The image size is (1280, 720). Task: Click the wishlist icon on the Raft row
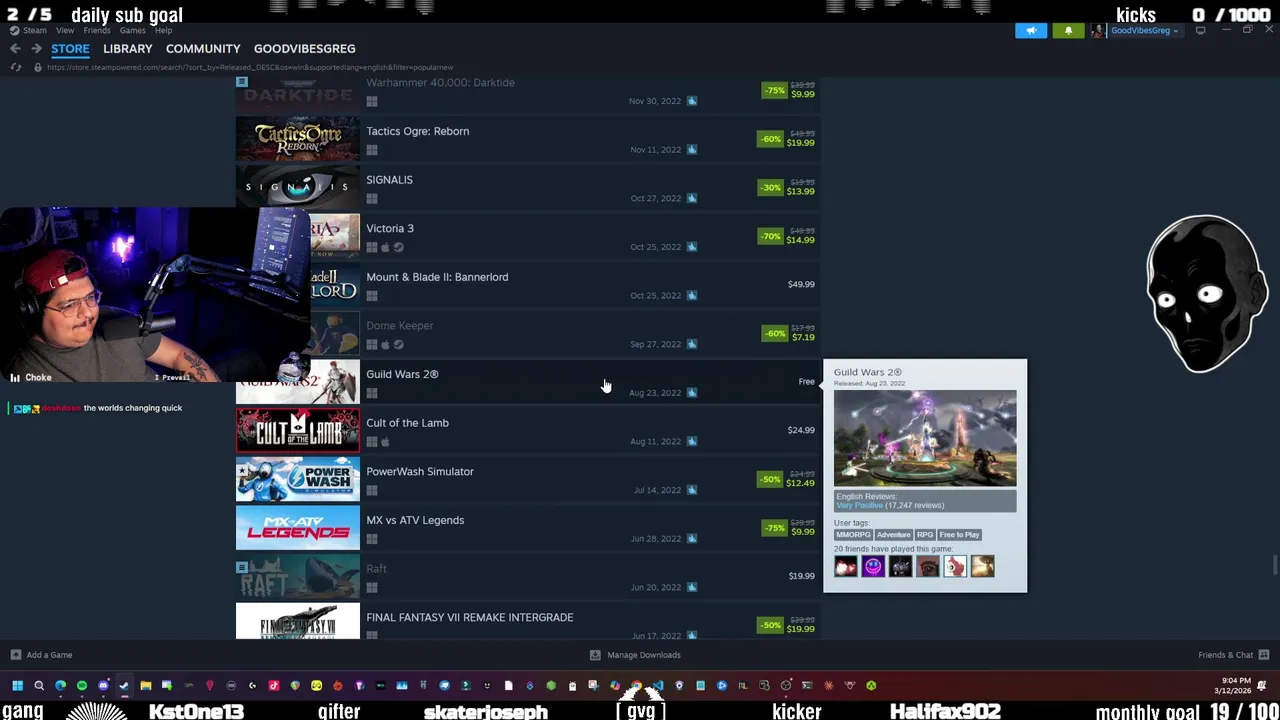241,567
